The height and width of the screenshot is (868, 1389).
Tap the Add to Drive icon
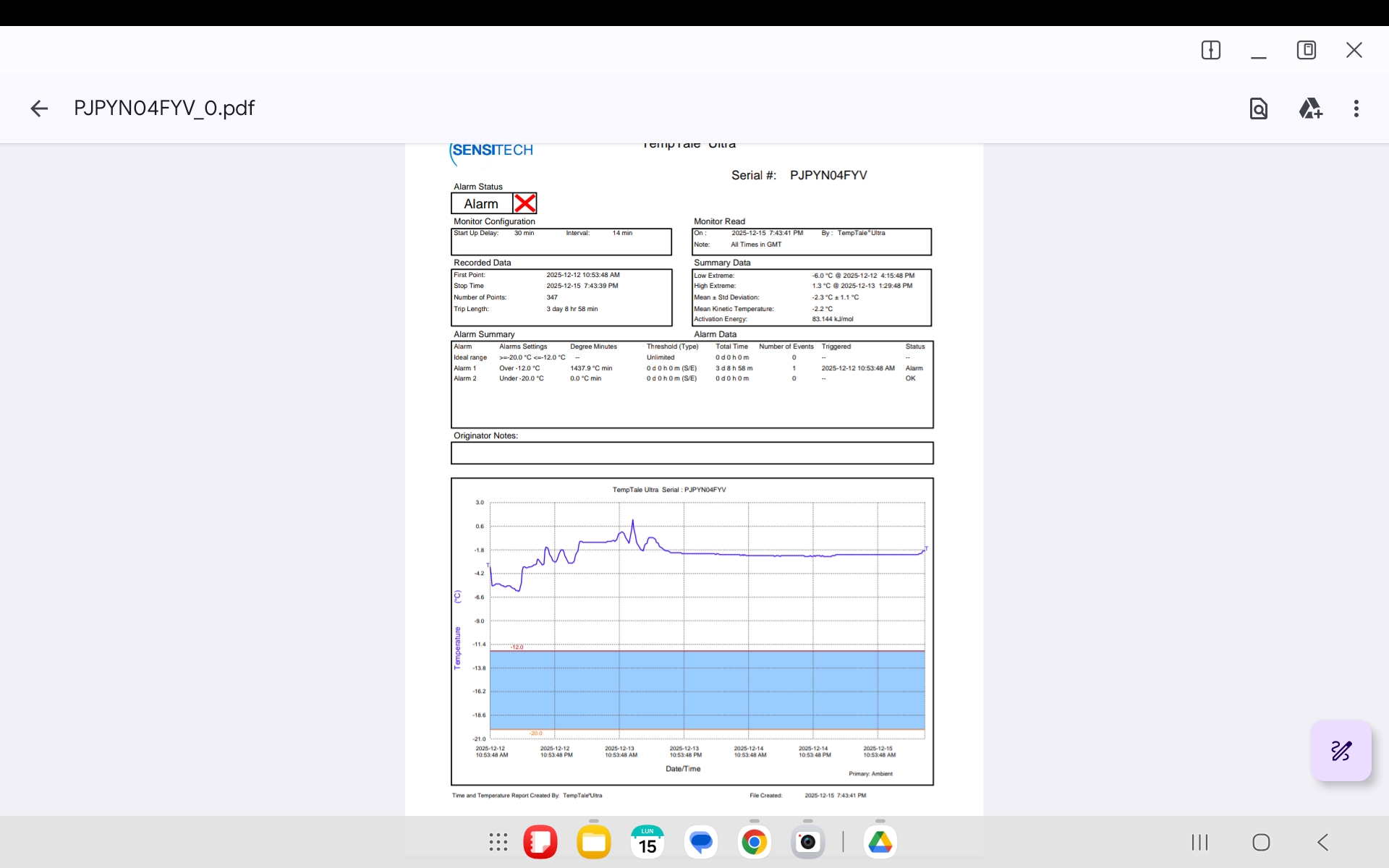[1310, 109]
